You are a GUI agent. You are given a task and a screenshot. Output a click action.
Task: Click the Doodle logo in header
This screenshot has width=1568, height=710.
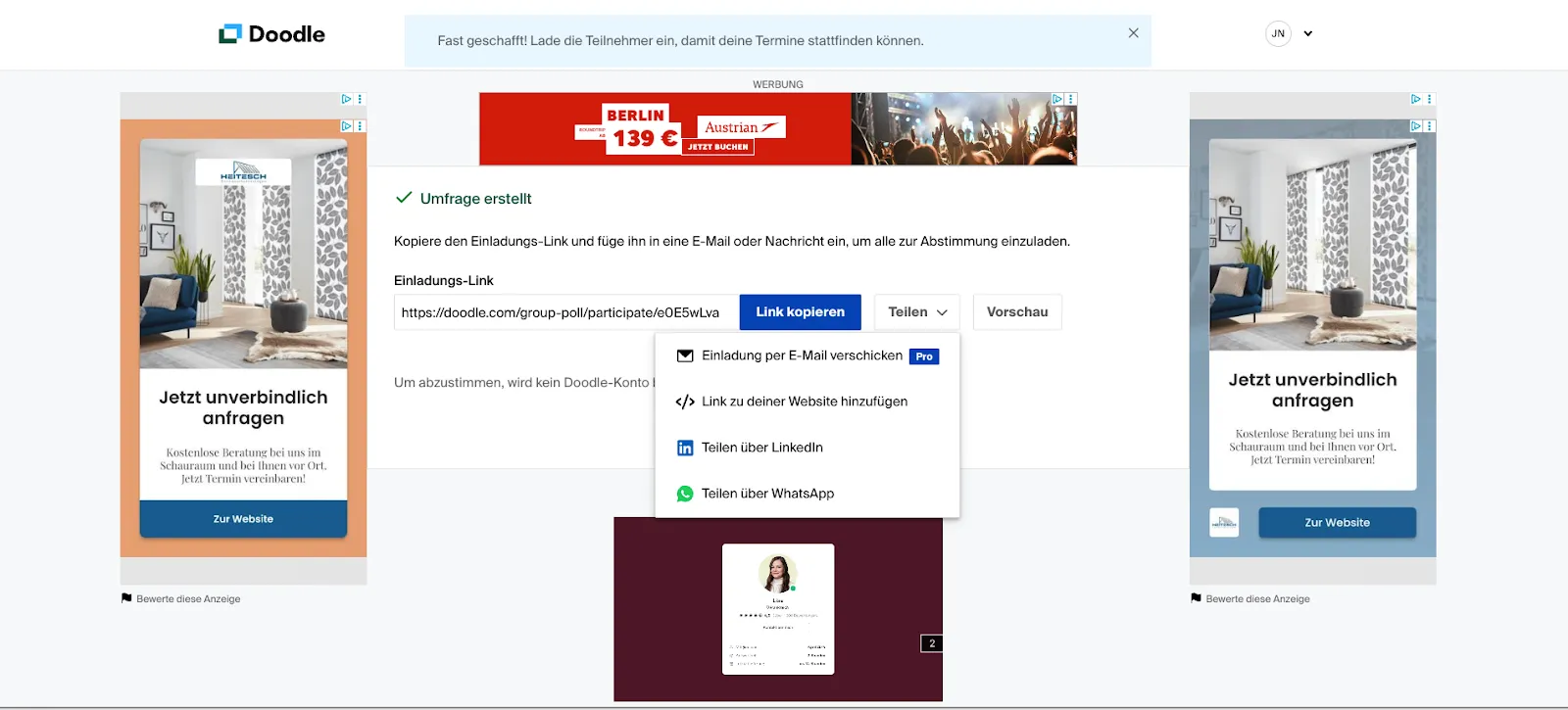click(271, 34)
